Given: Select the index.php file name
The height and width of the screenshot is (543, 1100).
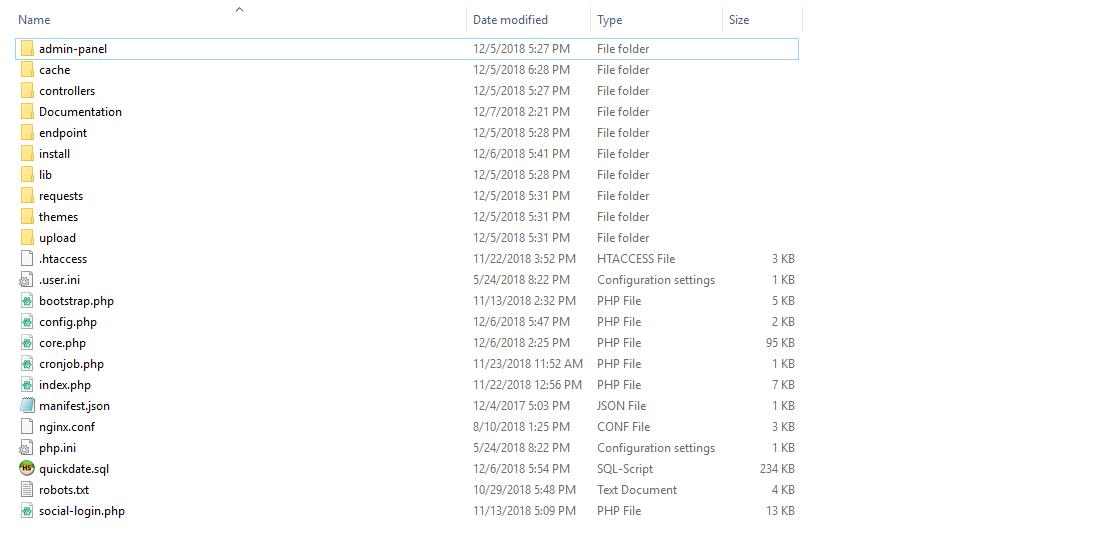Looking at the screenshot, I should (65, 385).
